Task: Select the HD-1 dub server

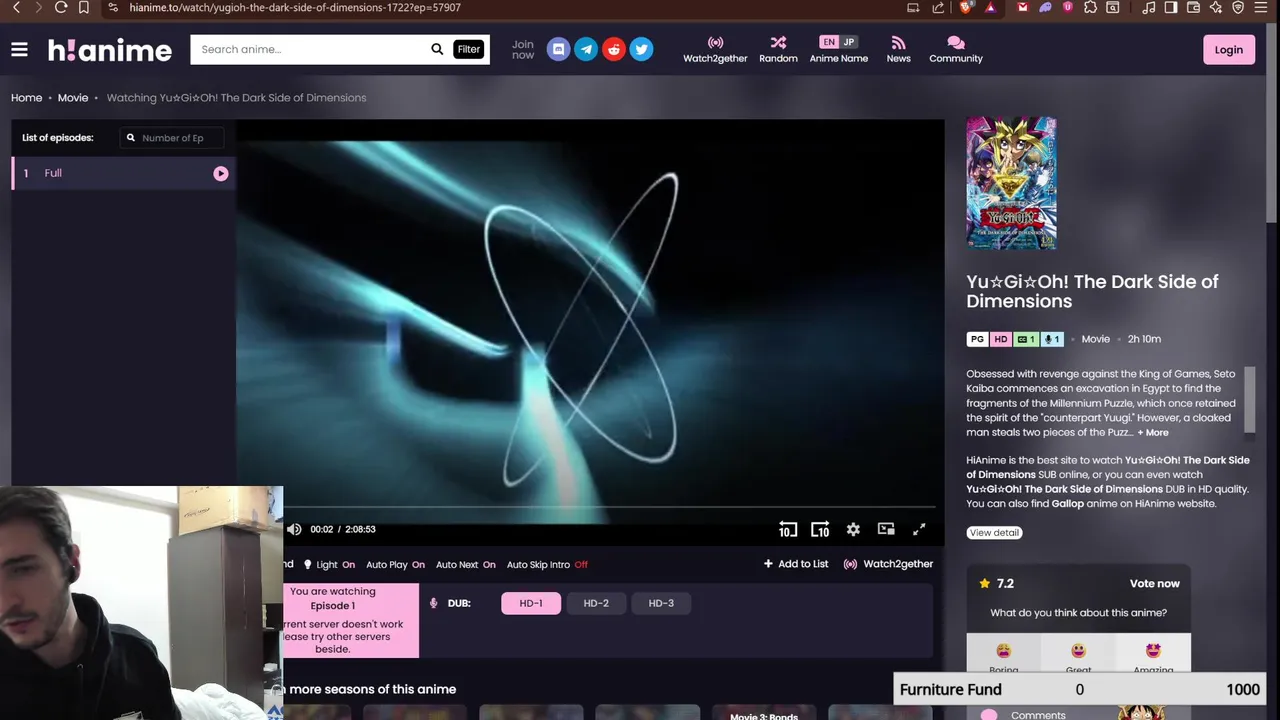Action: (531, 603)
